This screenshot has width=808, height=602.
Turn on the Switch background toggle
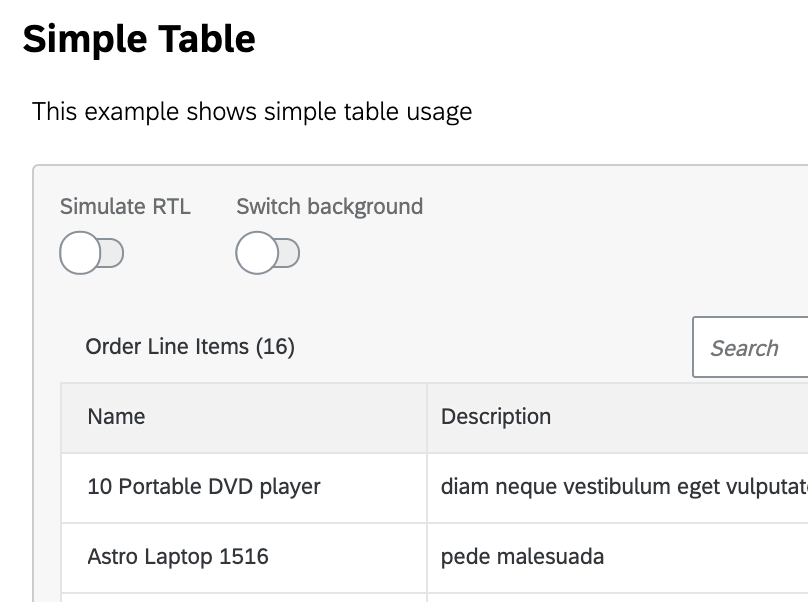coord(268,253)
